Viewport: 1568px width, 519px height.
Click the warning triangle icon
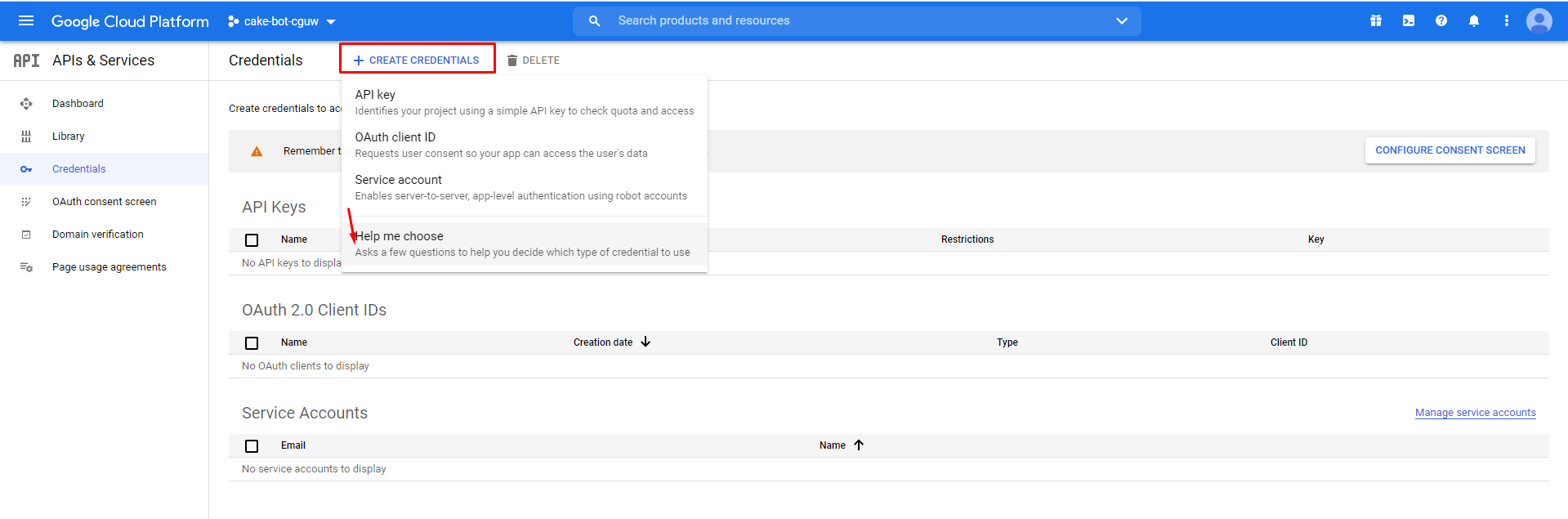[x=257, y=151]
